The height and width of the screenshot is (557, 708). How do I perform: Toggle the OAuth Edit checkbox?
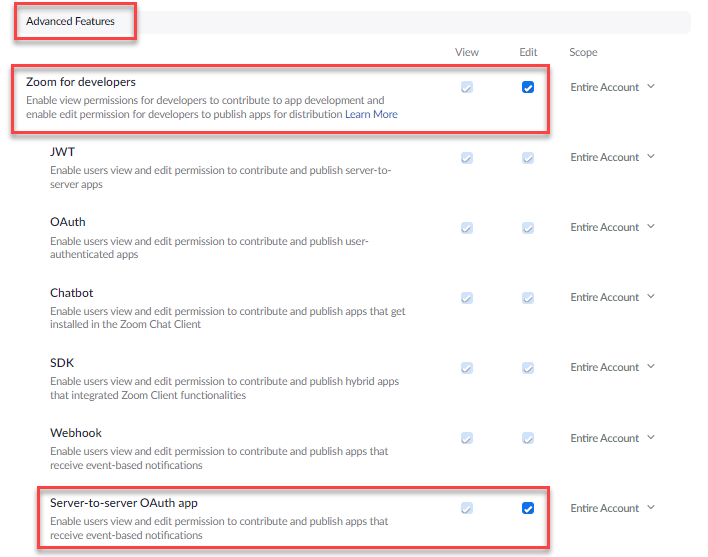(x=527, y=227)
